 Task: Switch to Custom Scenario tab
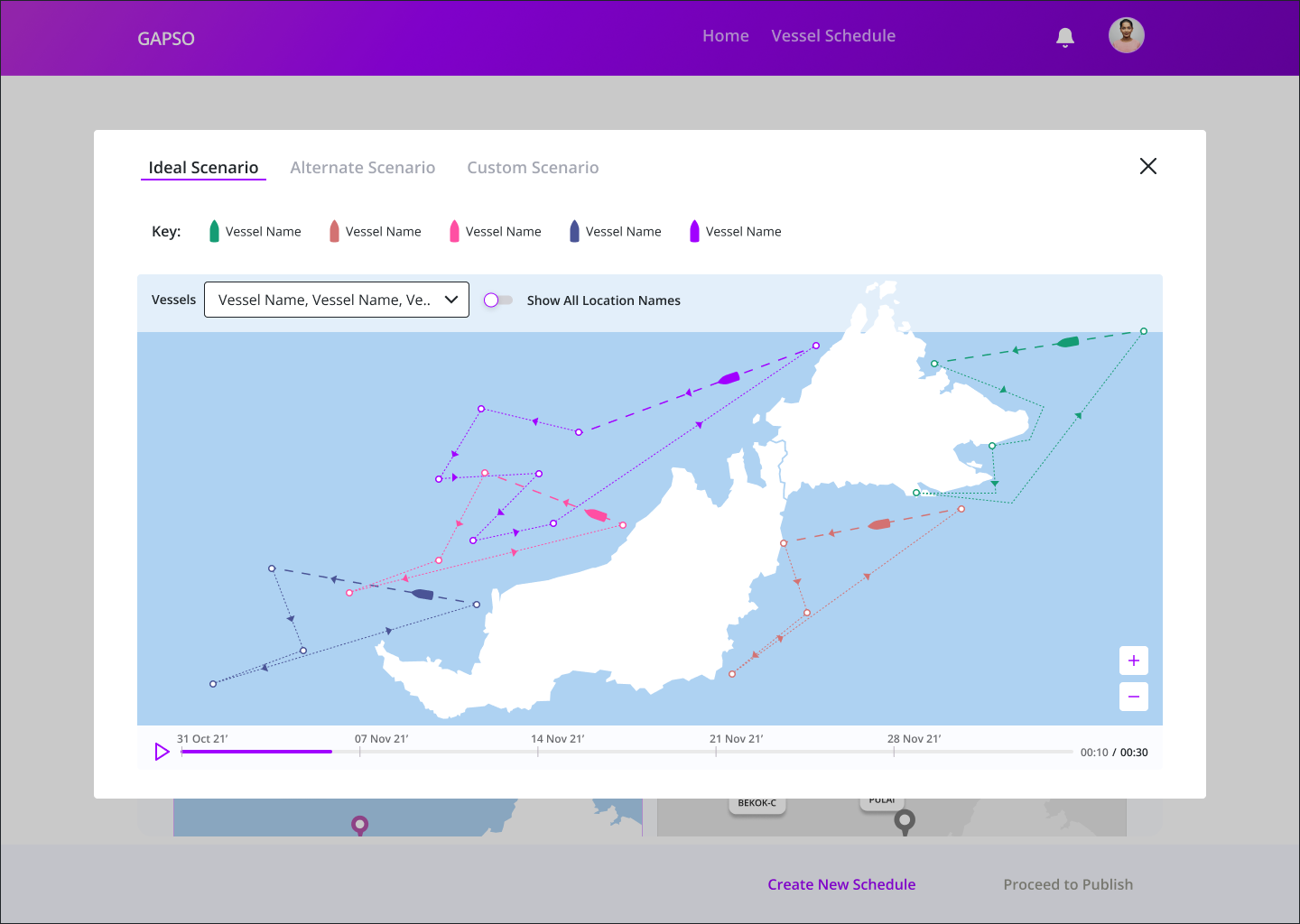pyautogui.click(x=533, y=168)
